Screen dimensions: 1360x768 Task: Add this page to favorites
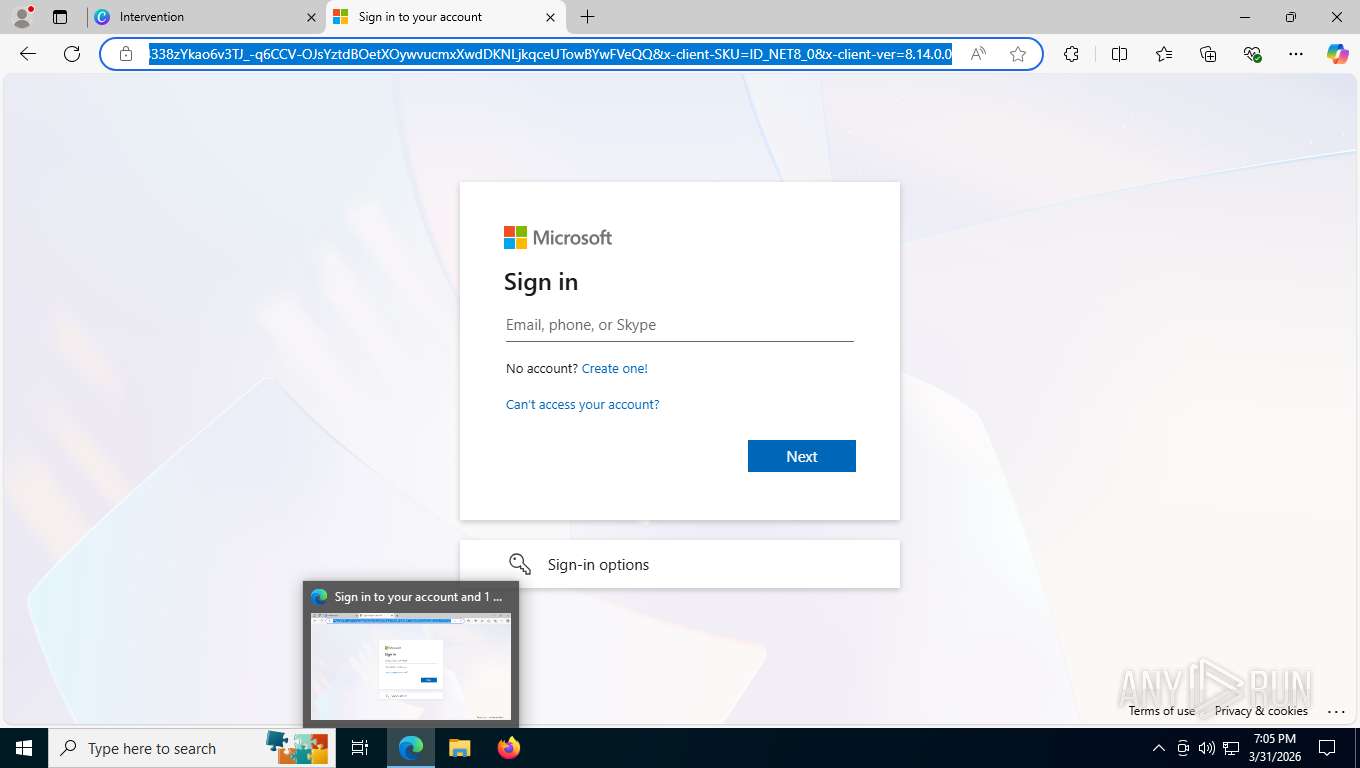tap(1018, 54)
